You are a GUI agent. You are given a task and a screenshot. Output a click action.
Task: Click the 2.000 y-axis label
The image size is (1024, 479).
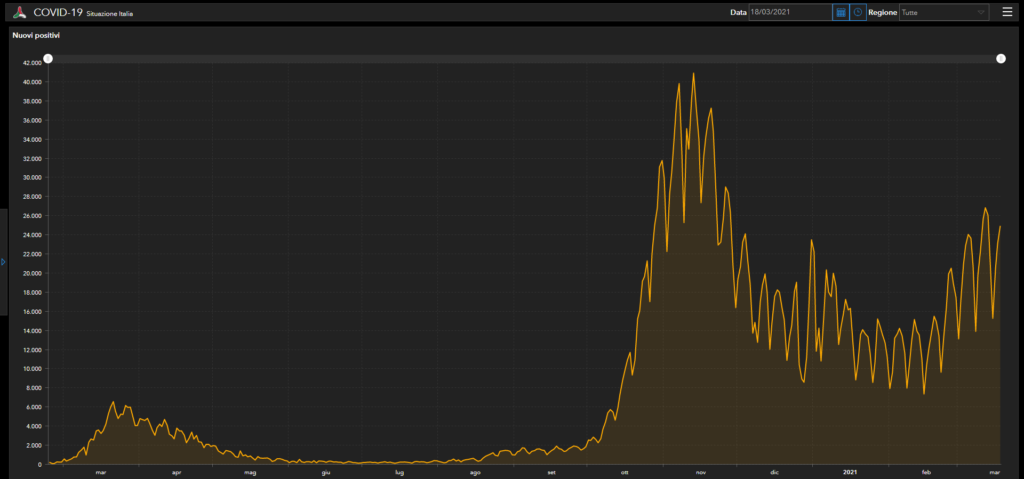click(34, 445)
